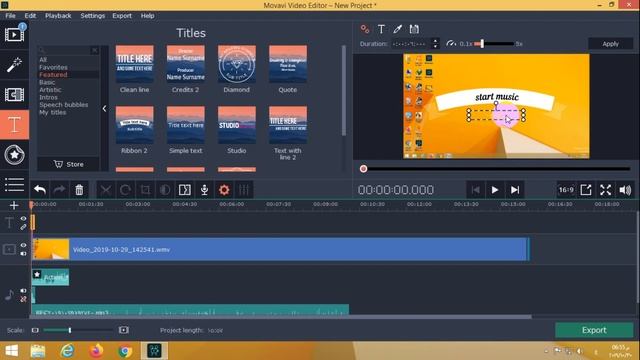Image resolution: width=640 pixels, height=360 pixels.
Task: Toggle video track visibility eye
Action: coord(23,245)
